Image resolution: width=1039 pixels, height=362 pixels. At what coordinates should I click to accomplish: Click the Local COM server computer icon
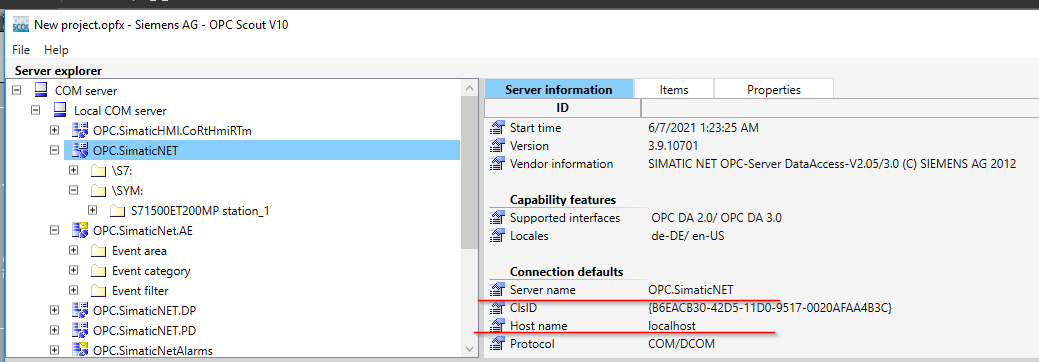click(60, 110)
